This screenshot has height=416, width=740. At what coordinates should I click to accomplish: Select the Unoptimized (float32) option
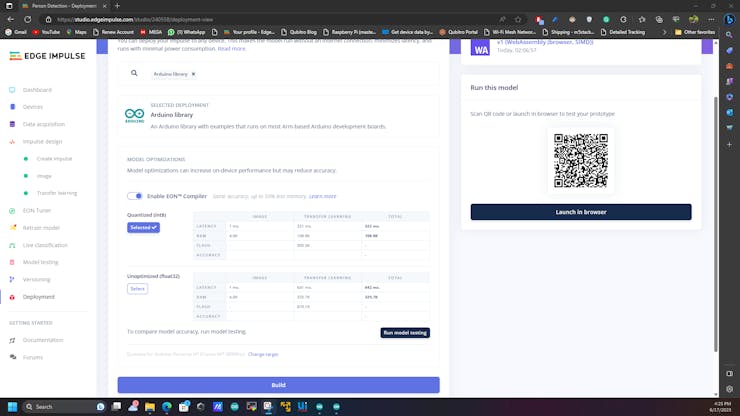click(138, 289)
